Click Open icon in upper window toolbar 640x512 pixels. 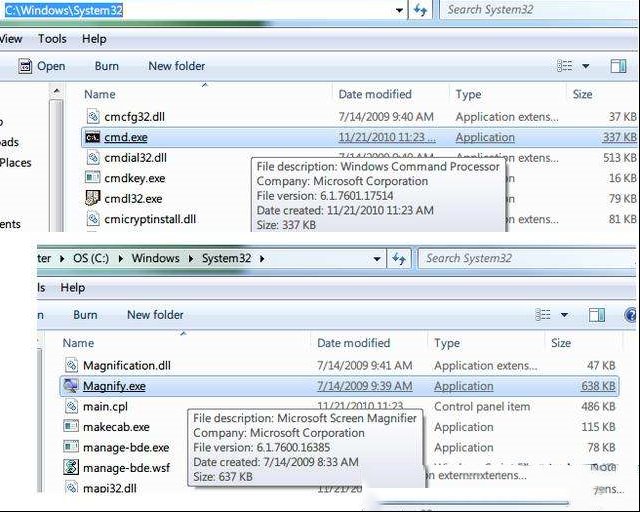click(x=25, y=66)
